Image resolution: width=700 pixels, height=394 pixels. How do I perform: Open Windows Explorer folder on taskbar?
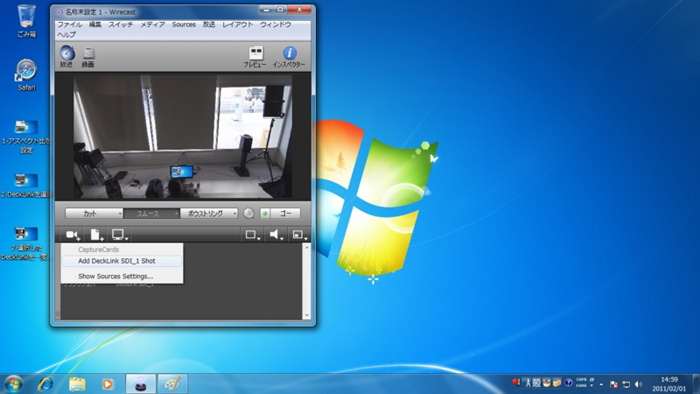pos(77,384)
